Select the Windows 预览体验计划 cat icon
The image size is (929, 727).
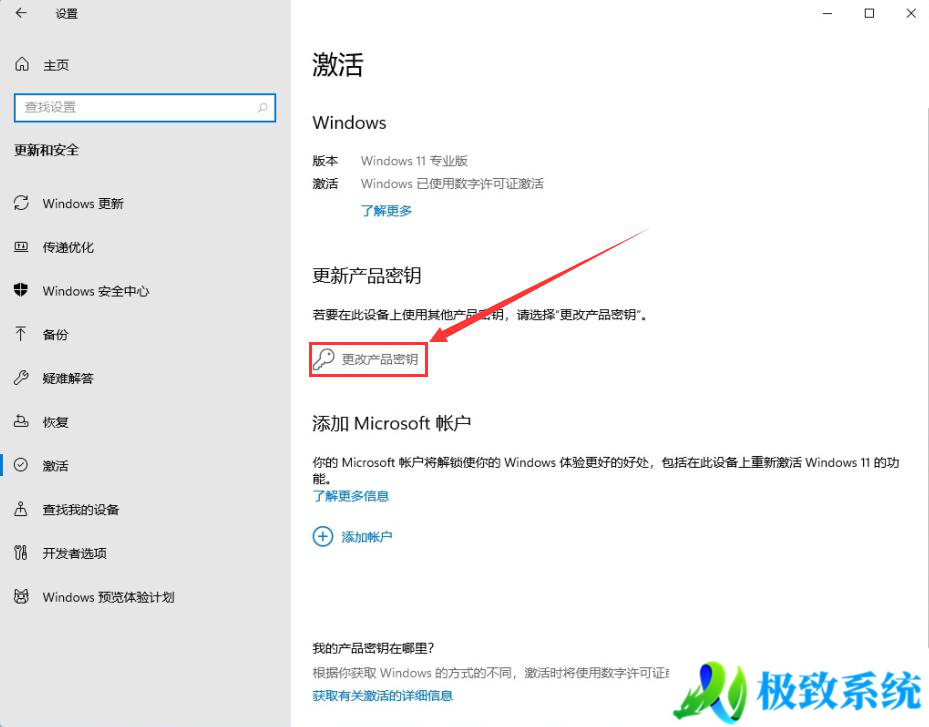pyautogui.click(x=21, y=596)
